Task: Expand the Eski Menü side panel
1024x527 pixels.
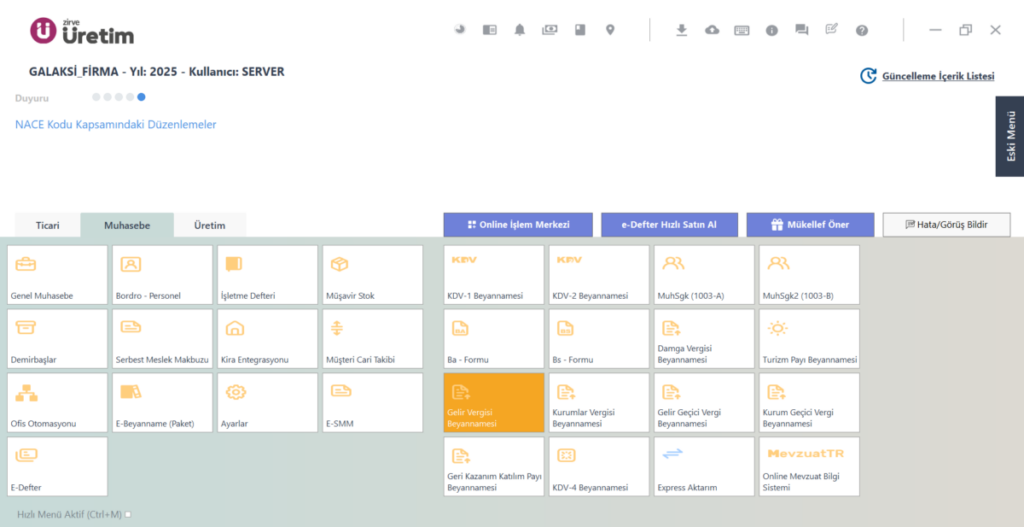Action: click(x=1010, y=136)
